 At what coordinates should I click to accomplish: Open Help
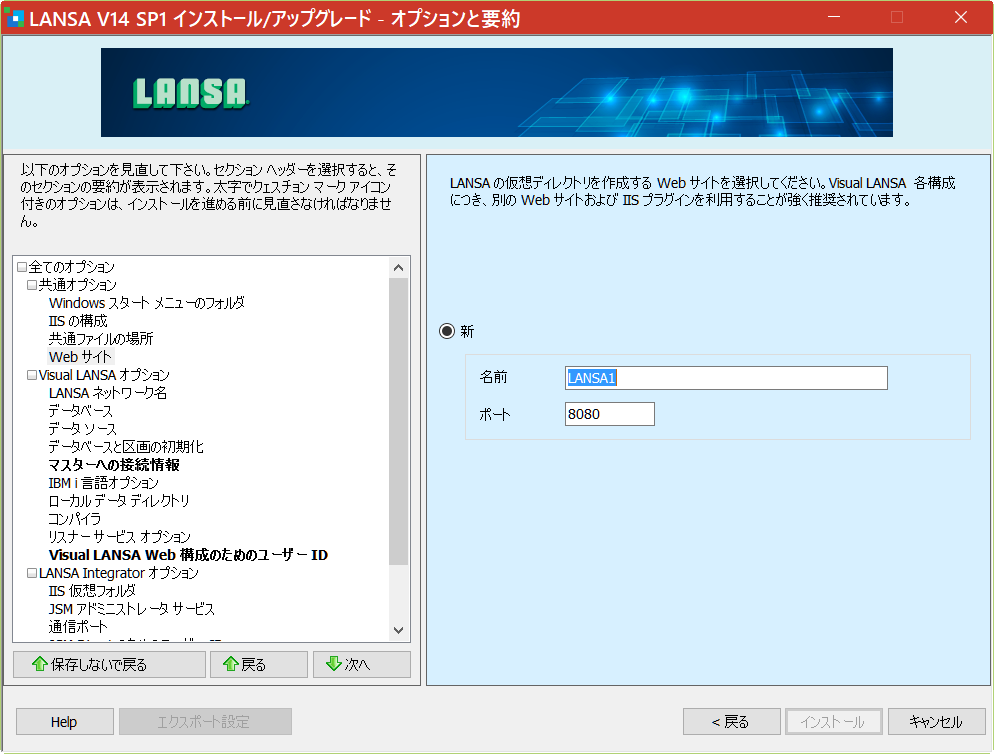tap(64, 722)
